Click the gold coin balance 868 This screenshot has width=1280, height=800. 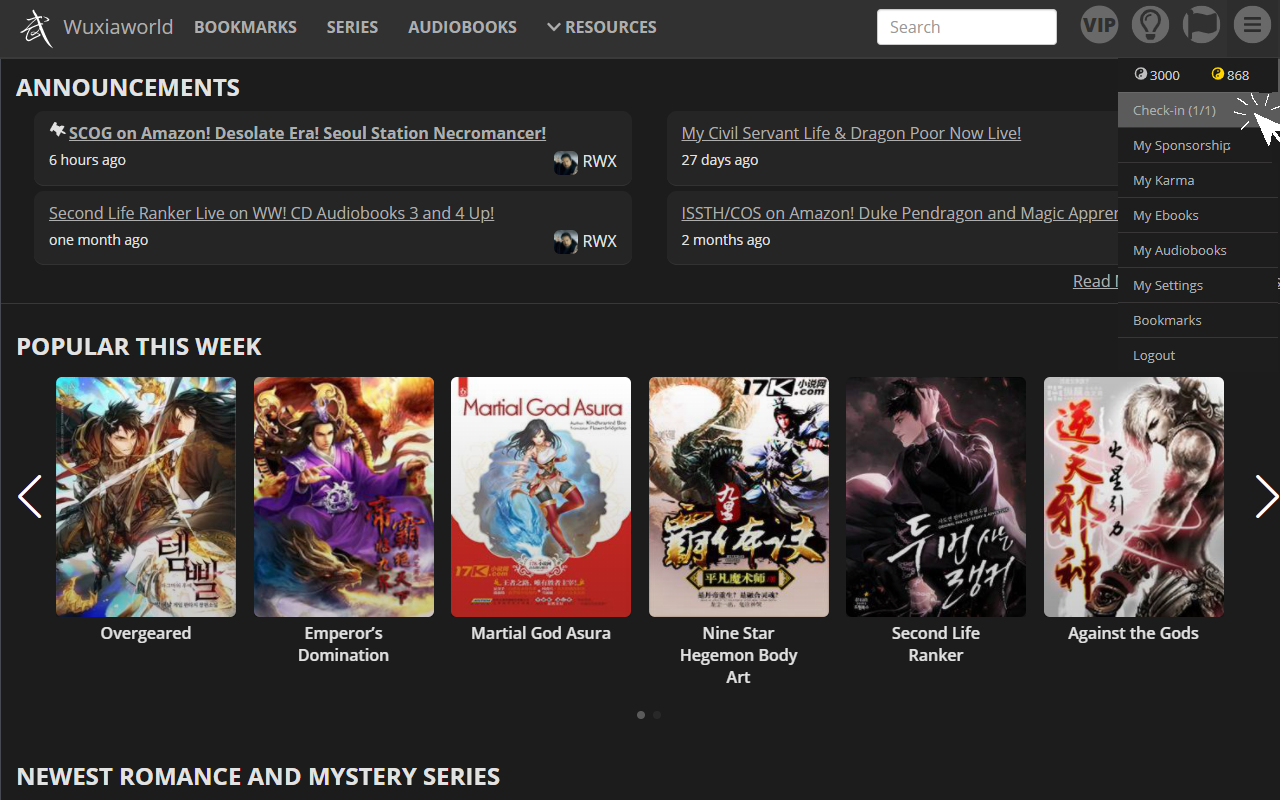pos(1230,75)
